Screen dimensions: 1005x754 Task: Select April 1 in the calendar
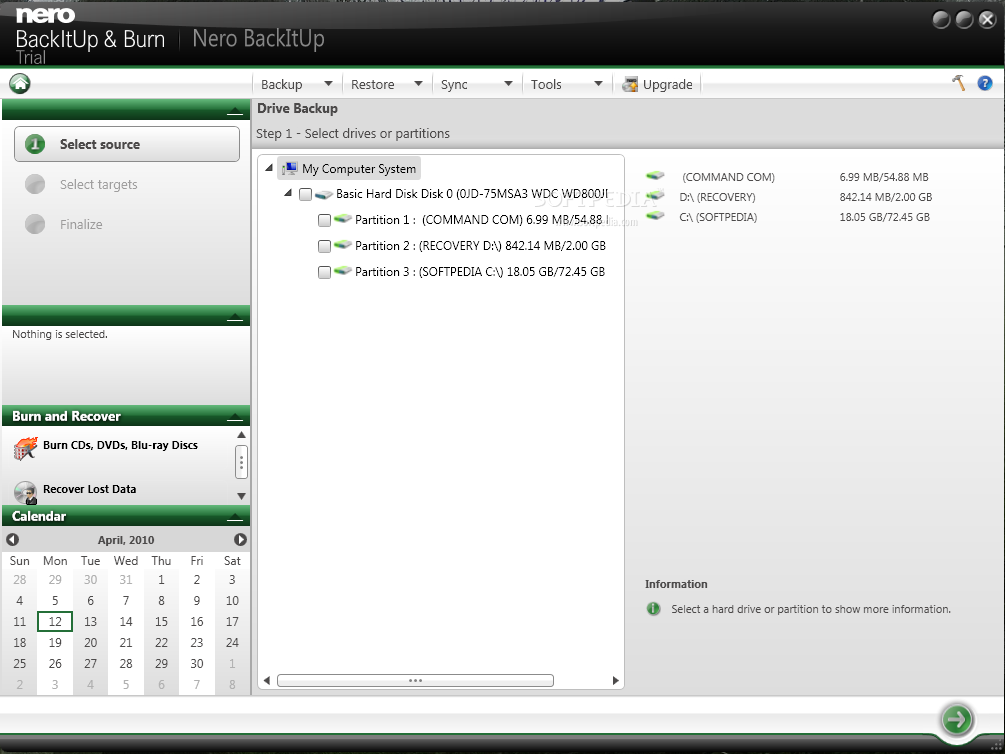[x=161, y=580]
